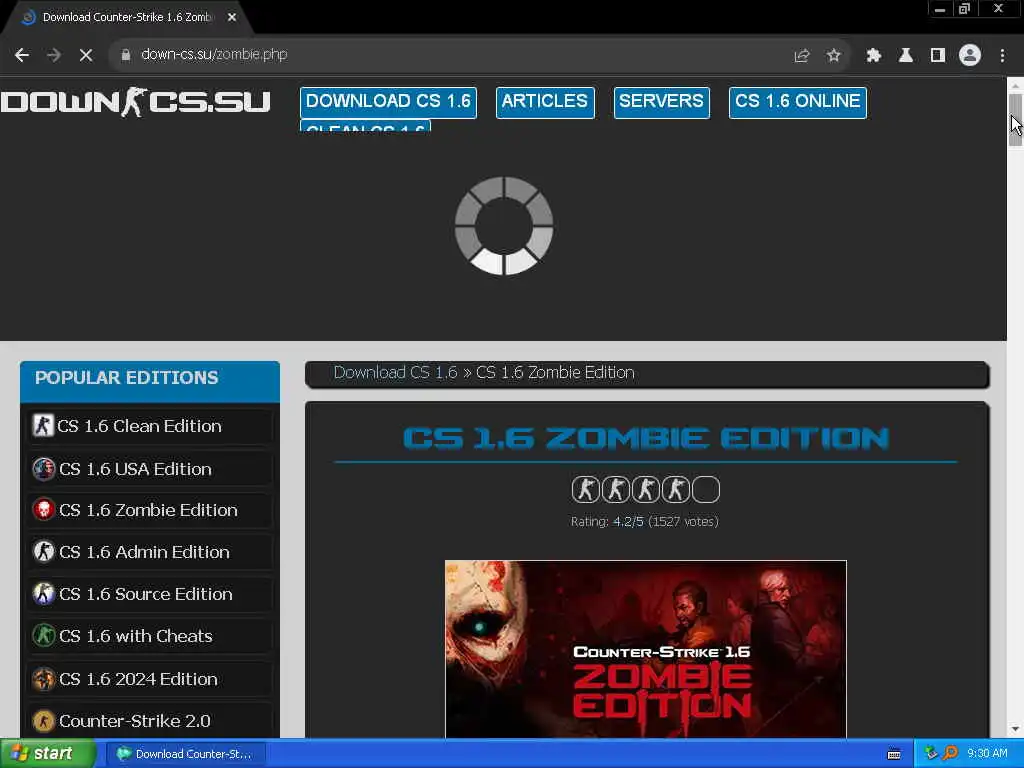Click the magnifier tray icon
The height and width of the screenshot is (768, 1024).
[x=950, y=754]
